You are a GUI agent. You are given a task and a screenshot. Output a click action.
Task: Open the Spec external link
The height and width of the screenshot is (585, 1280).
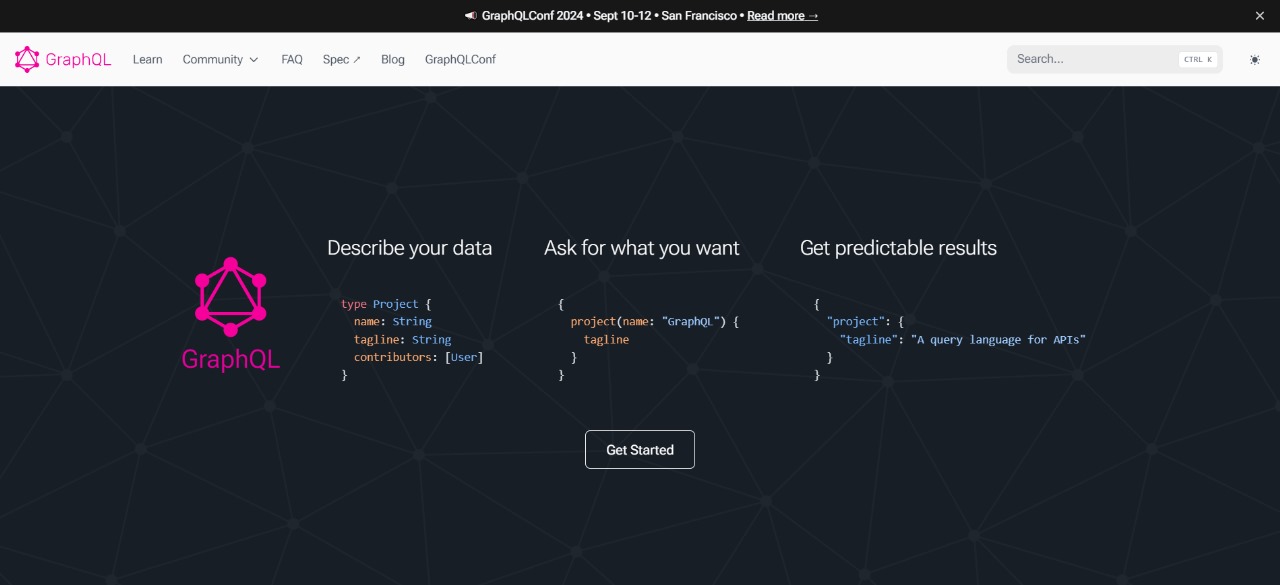coord(341,60)
